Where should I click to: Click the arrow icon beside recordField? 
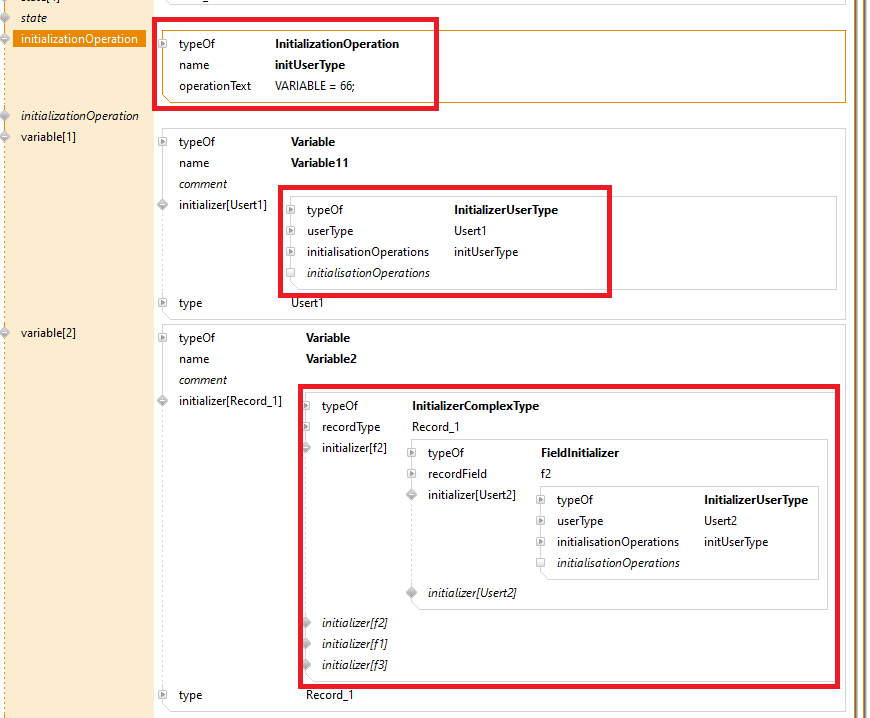[412, 474]
